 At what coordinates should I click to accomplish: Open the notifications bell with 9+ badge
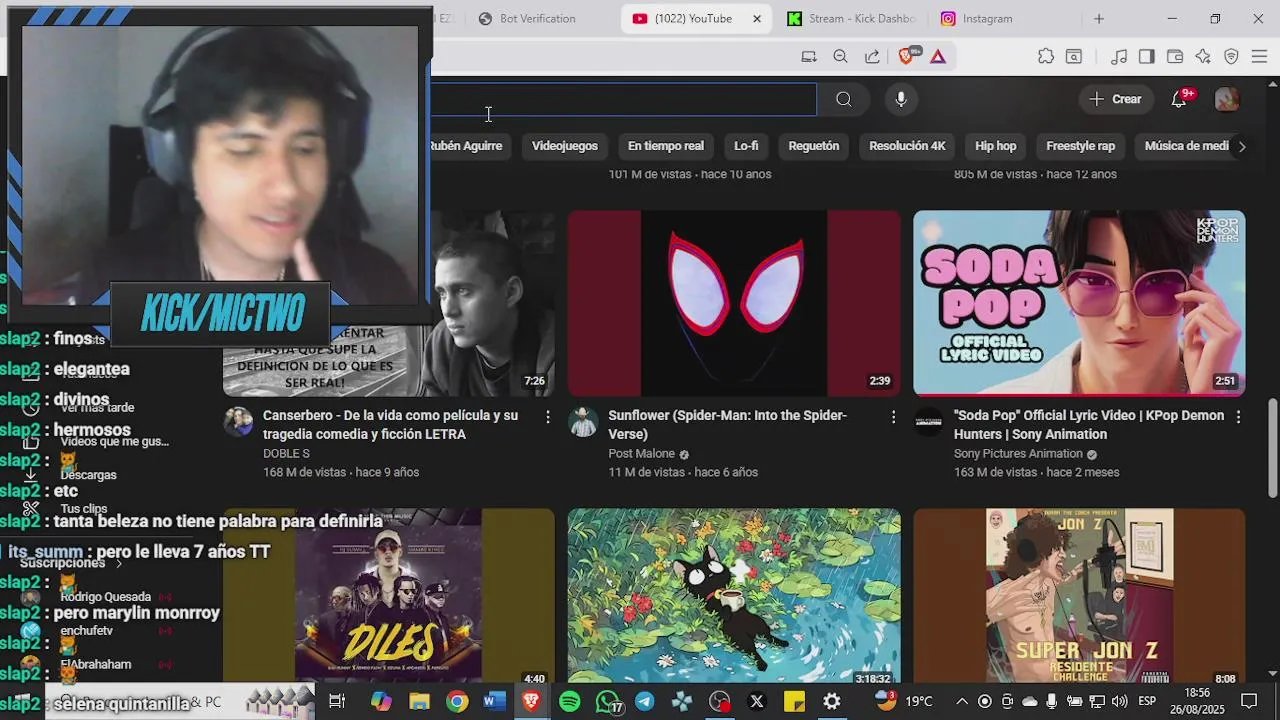pos(1180,99)
